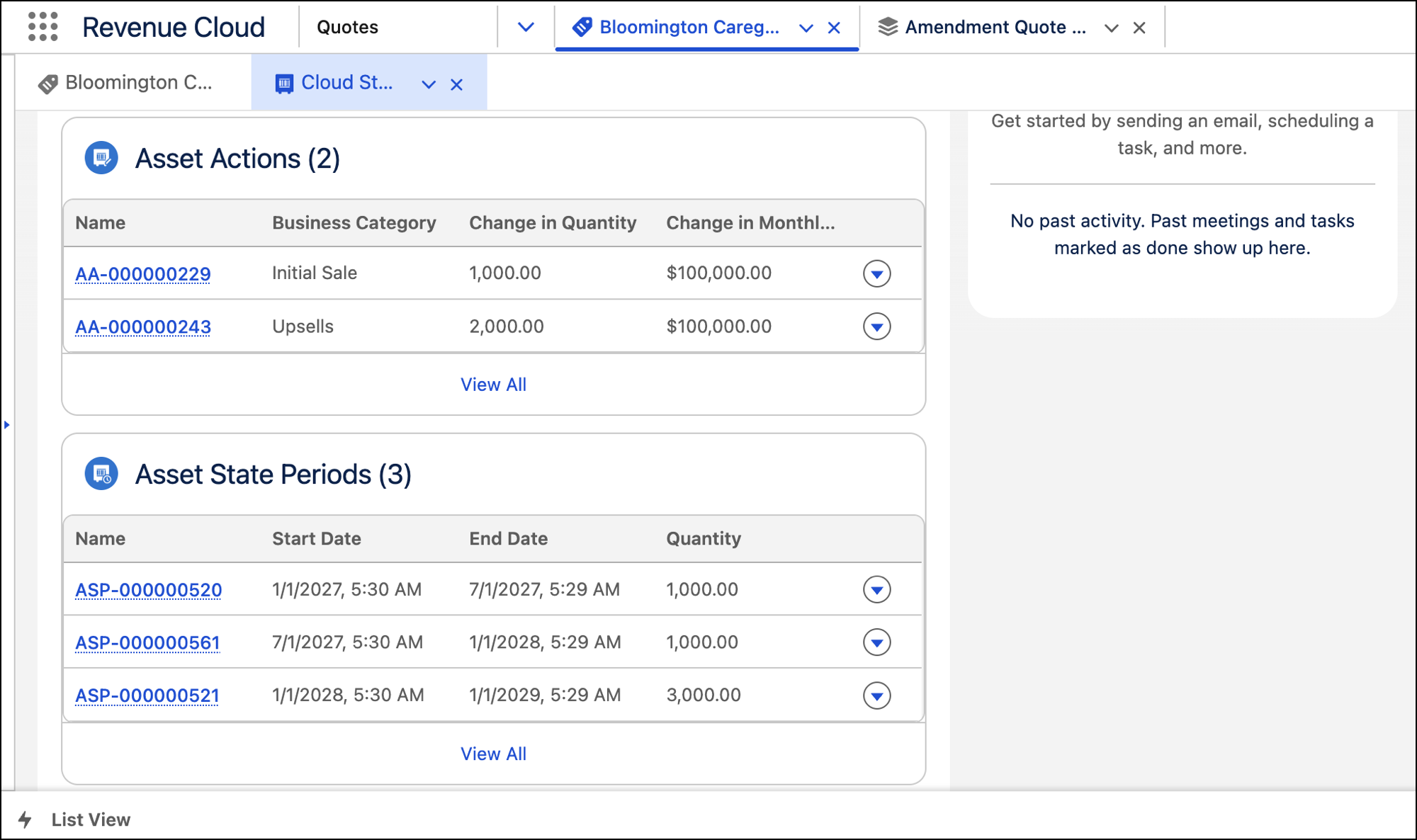The width and height of the screenshot is (1417, 840).
Task: Click the End Date column header
Action: [x=509, y=539]
